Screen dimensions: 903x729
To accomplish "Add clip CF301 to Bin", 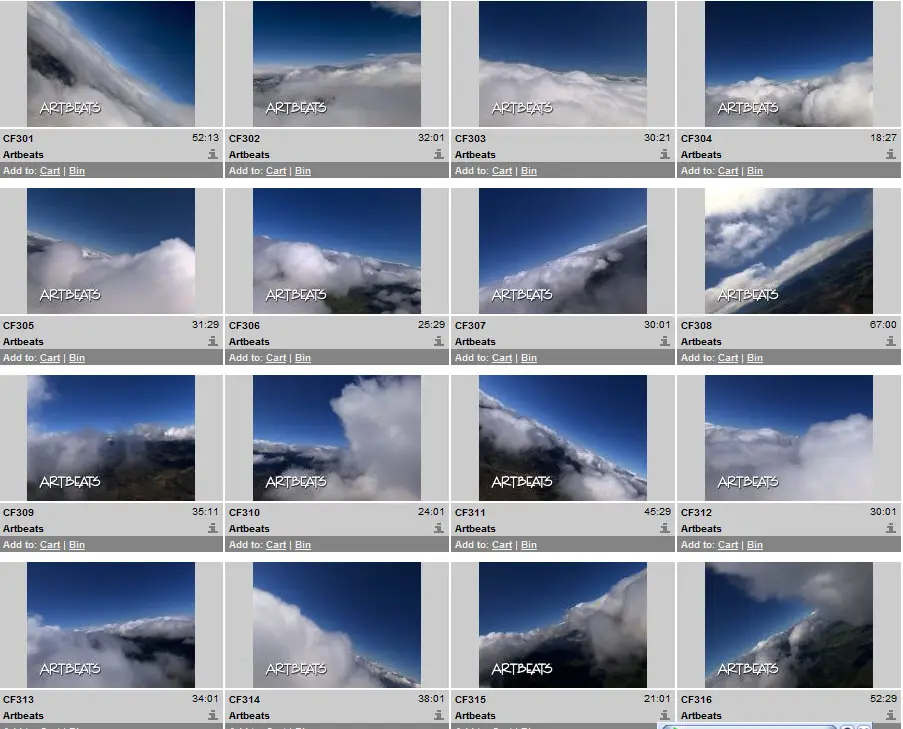I will pos(77,170).
